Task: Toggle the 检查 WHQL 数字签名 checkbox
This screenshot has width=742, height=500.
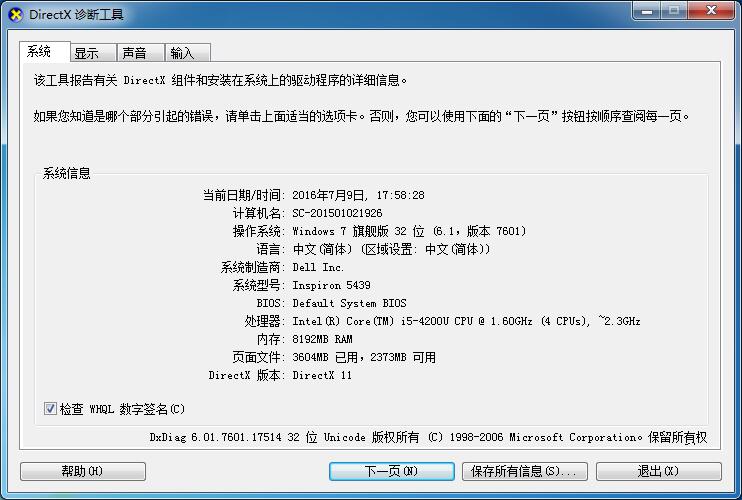Action: point(50,408)
